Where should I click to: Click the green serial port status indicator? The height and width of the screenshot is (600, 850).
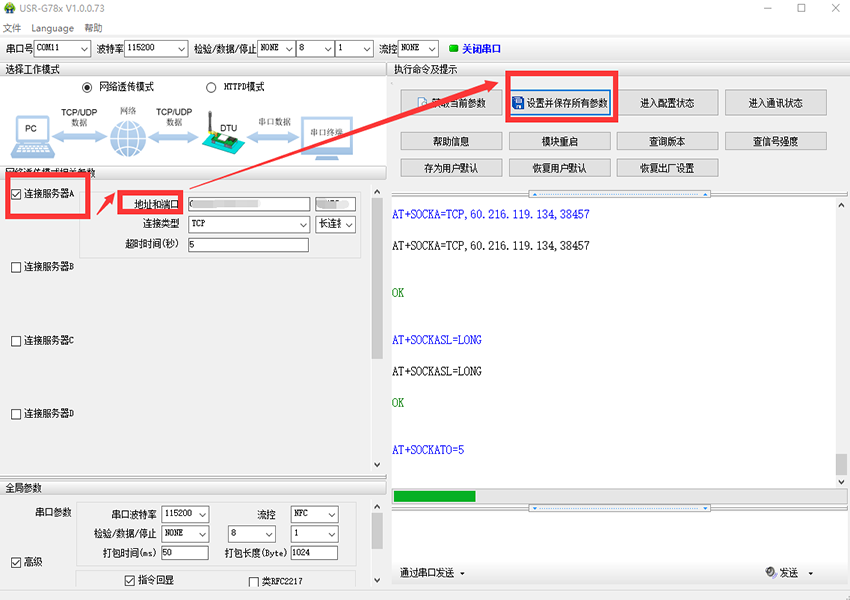coord(453,48)
